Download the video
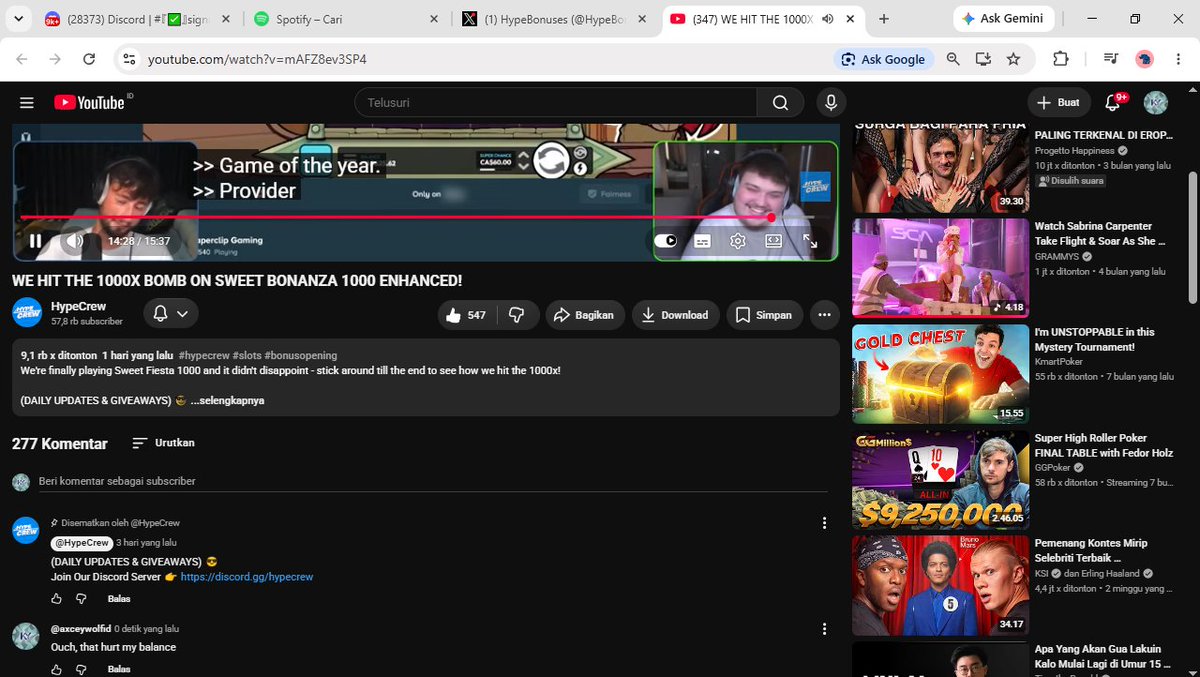 pos(675,315)
